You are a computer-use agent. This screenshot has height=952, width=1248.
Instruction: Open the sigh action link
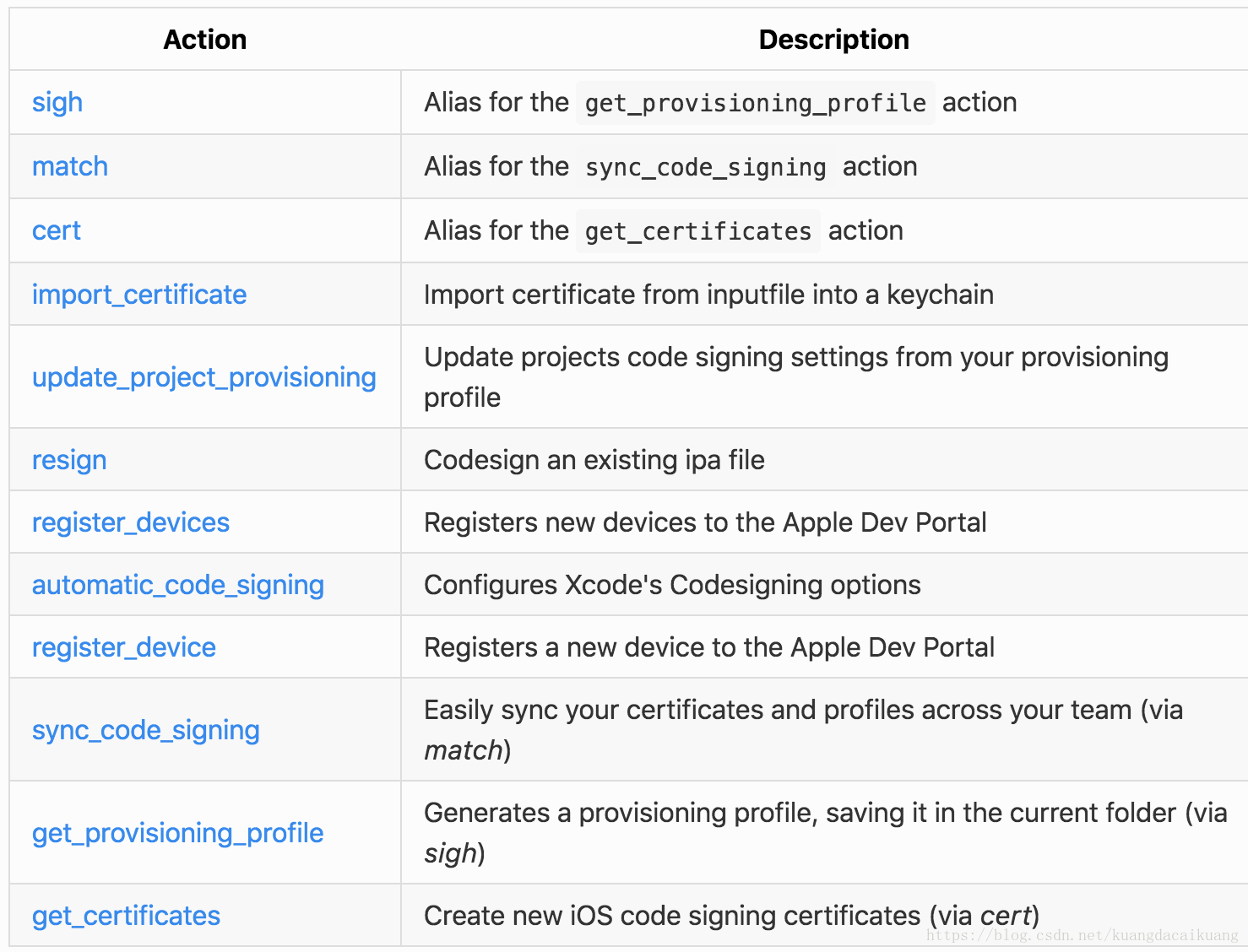(x=57, y=102)
